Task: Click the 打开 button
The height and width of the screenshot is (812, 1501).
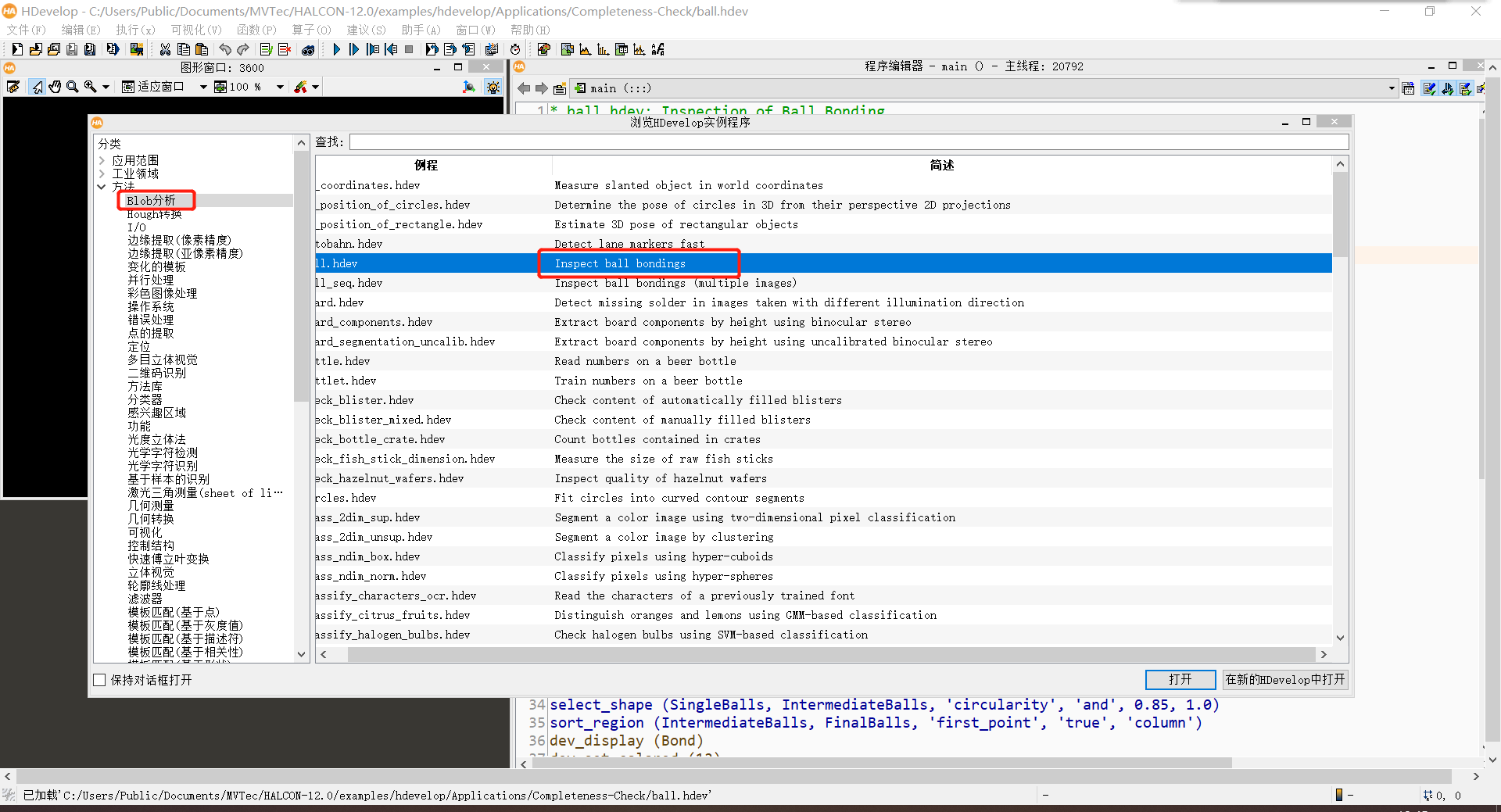Action: pos(1180,679)
